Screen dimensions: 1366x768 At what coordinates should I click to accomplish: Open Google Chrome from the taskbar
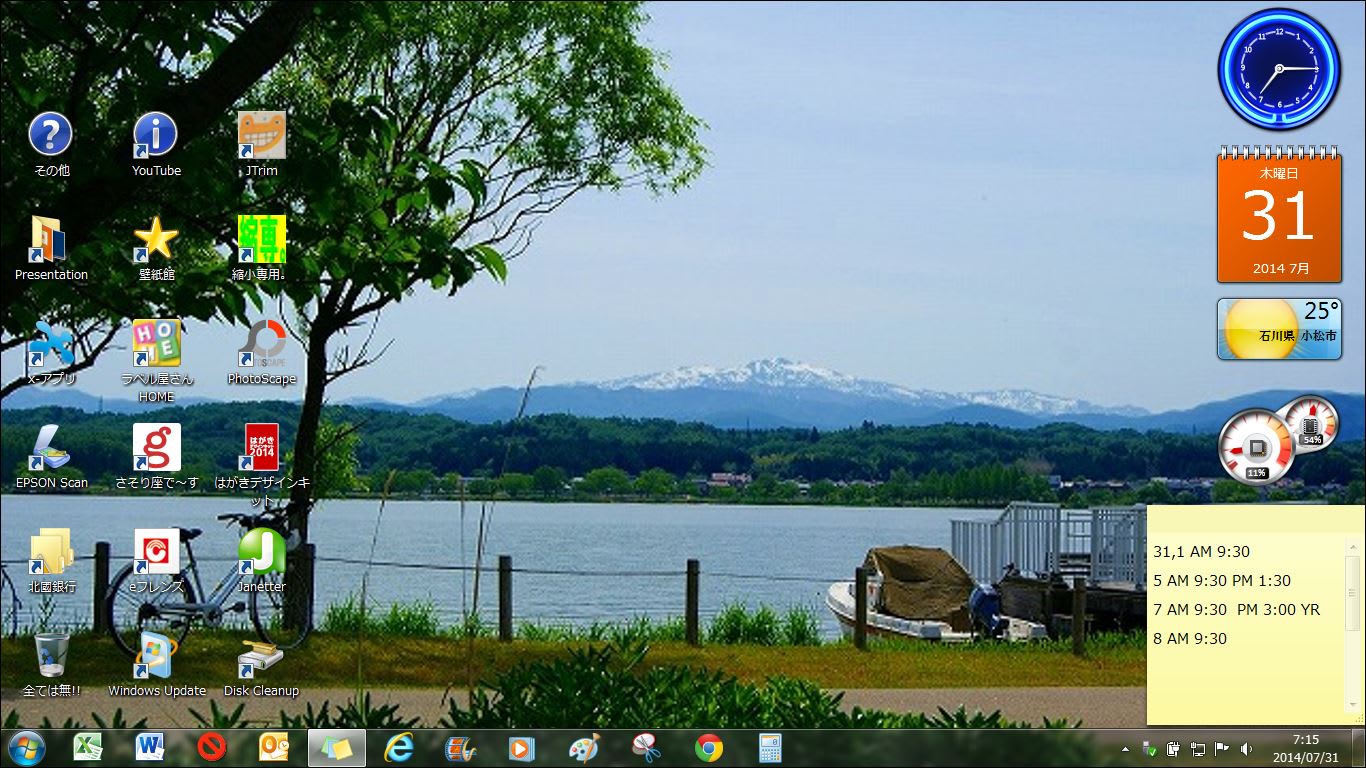(x=709, y=748)
